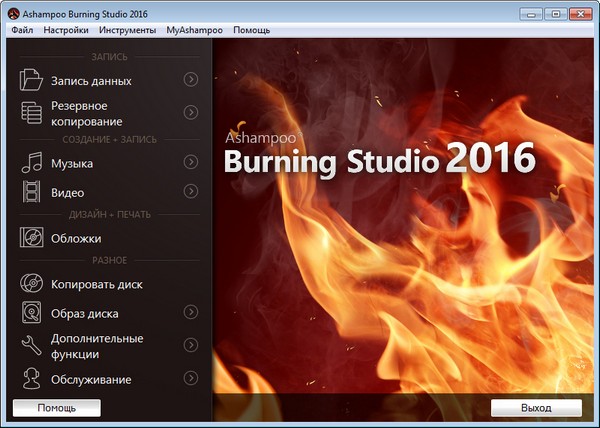600x428 pixels.
Task: Click the headset icon for Обслуживание
Action: pos(32,379)
